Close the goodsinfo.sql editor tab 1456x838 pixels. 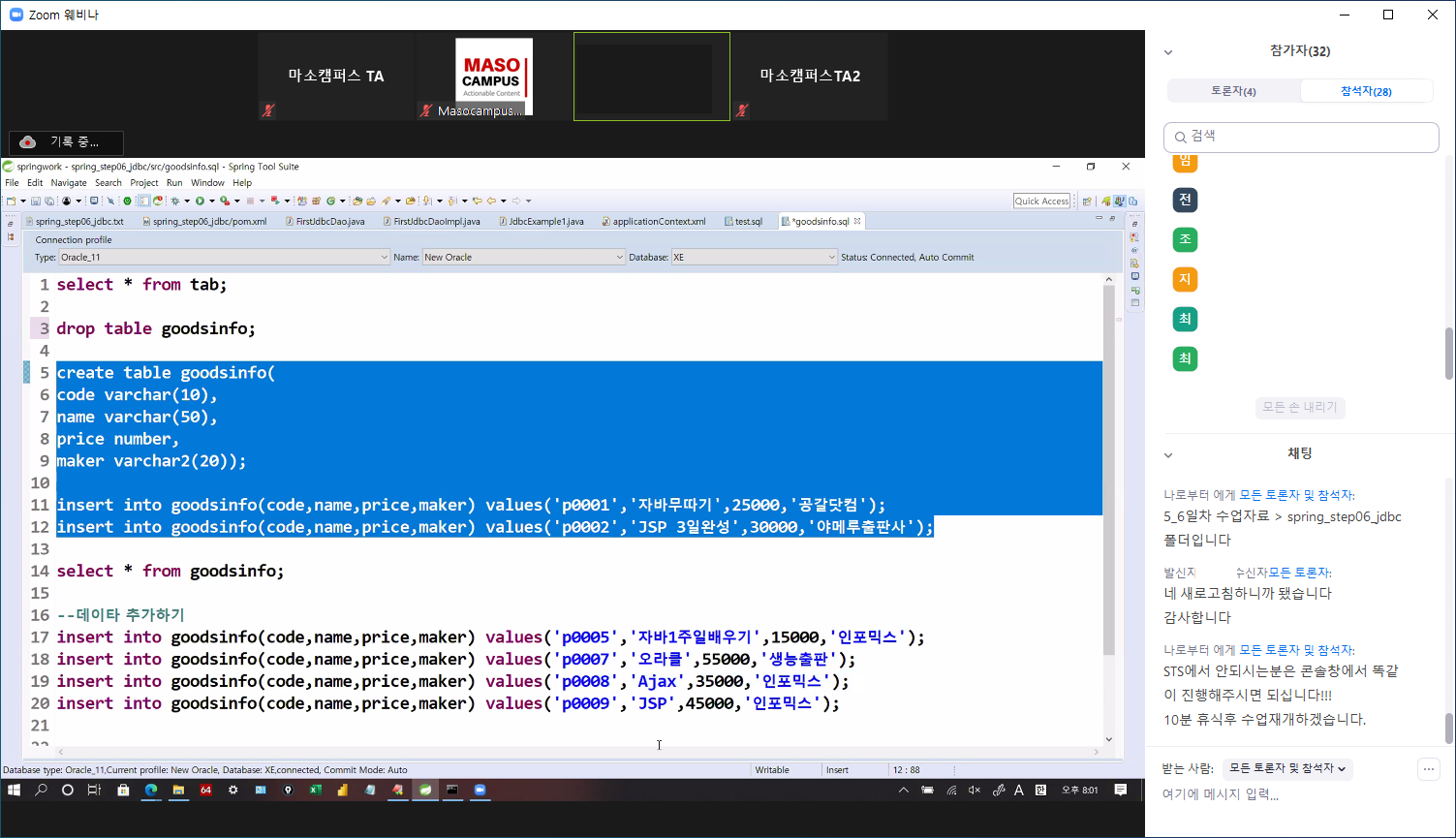pos(857,221)
